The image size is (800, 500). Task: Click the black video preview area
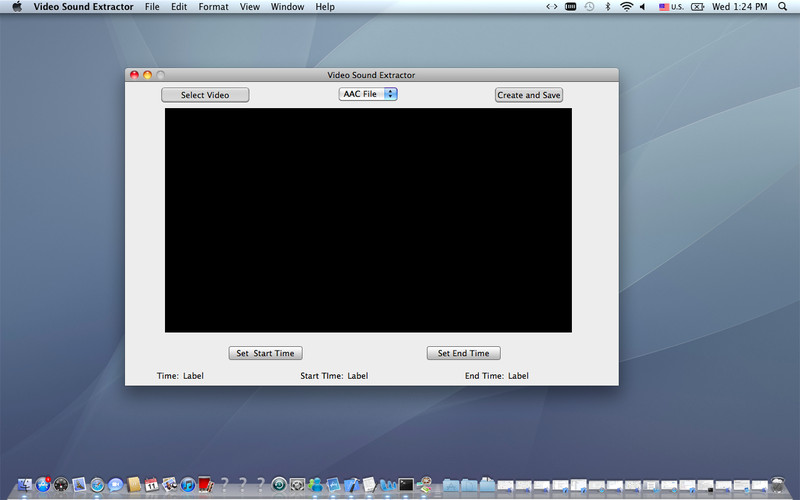click(368, 220)
